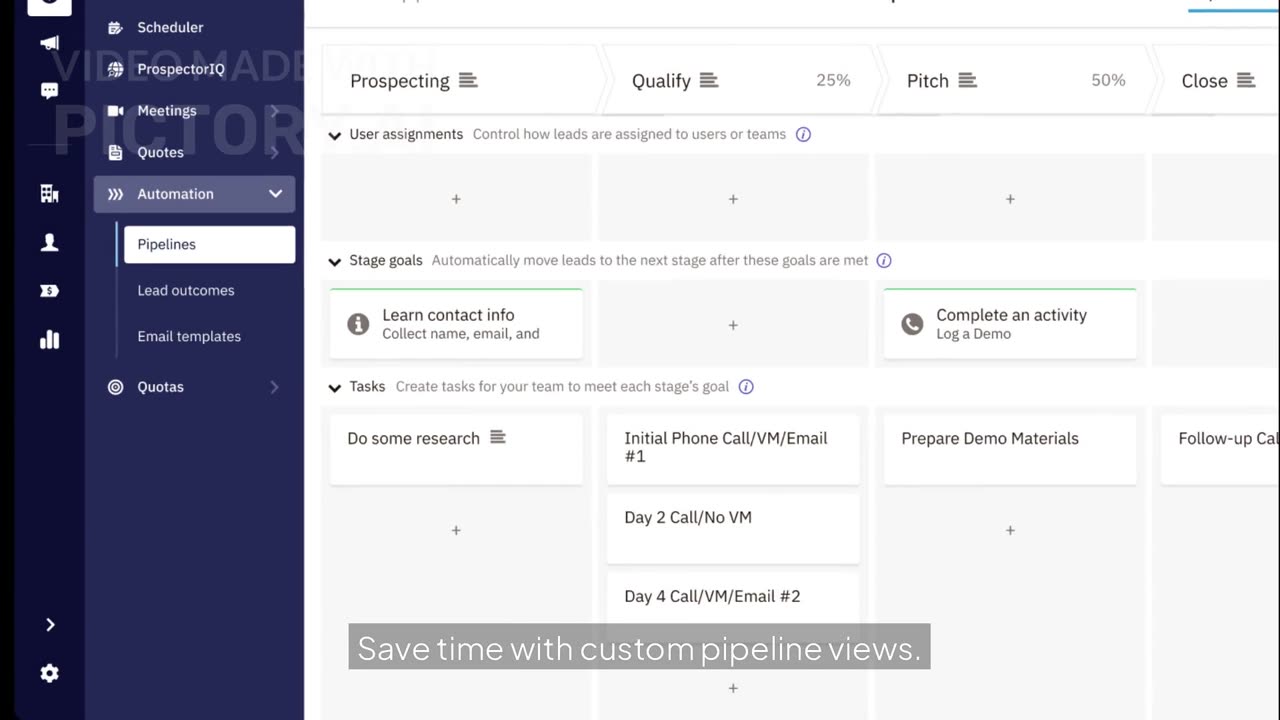Open the Scheduler menu item
This screenshot has width=1280, height=720.
click(x=170, y=27)
